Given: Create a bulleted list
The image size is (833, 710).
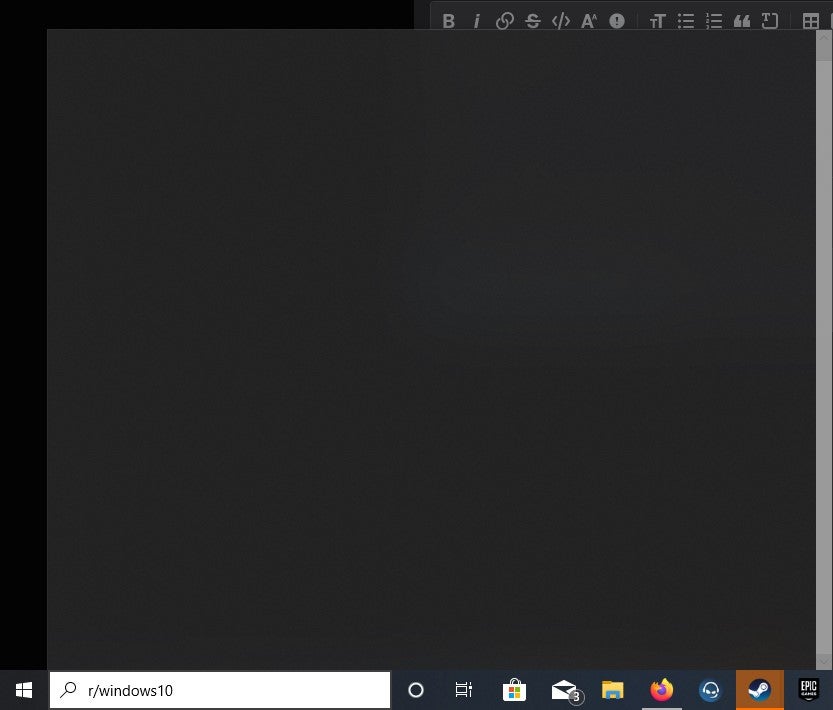Looking at the screenshot, I should (686, 20).
